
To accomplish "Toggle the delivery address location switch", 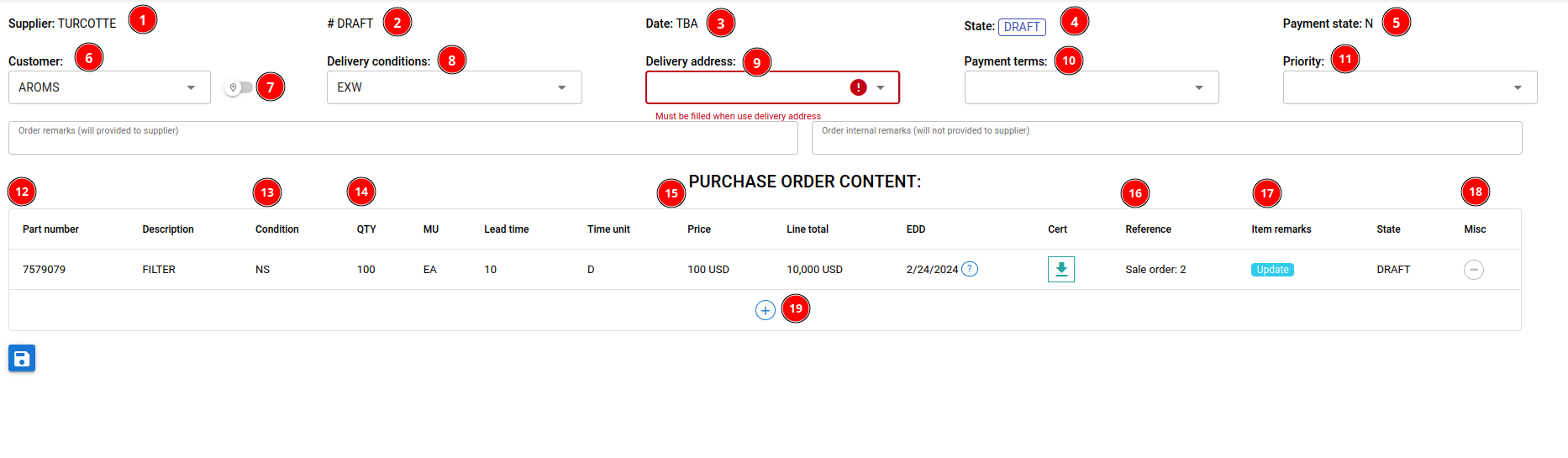I will coord(239,87).
